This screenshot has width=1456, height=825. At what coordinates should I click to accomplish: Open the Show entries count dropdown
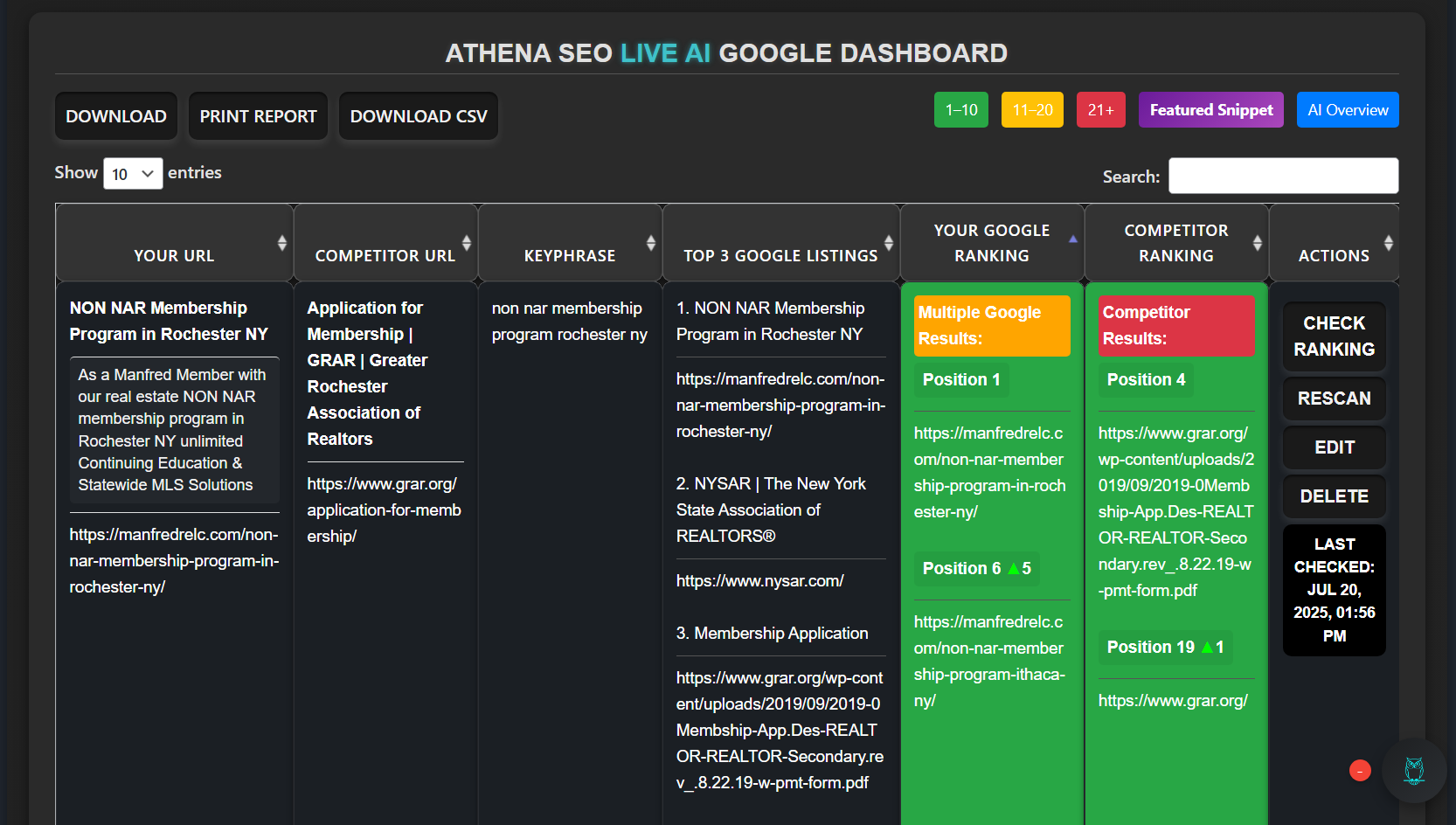coord(133,174)
